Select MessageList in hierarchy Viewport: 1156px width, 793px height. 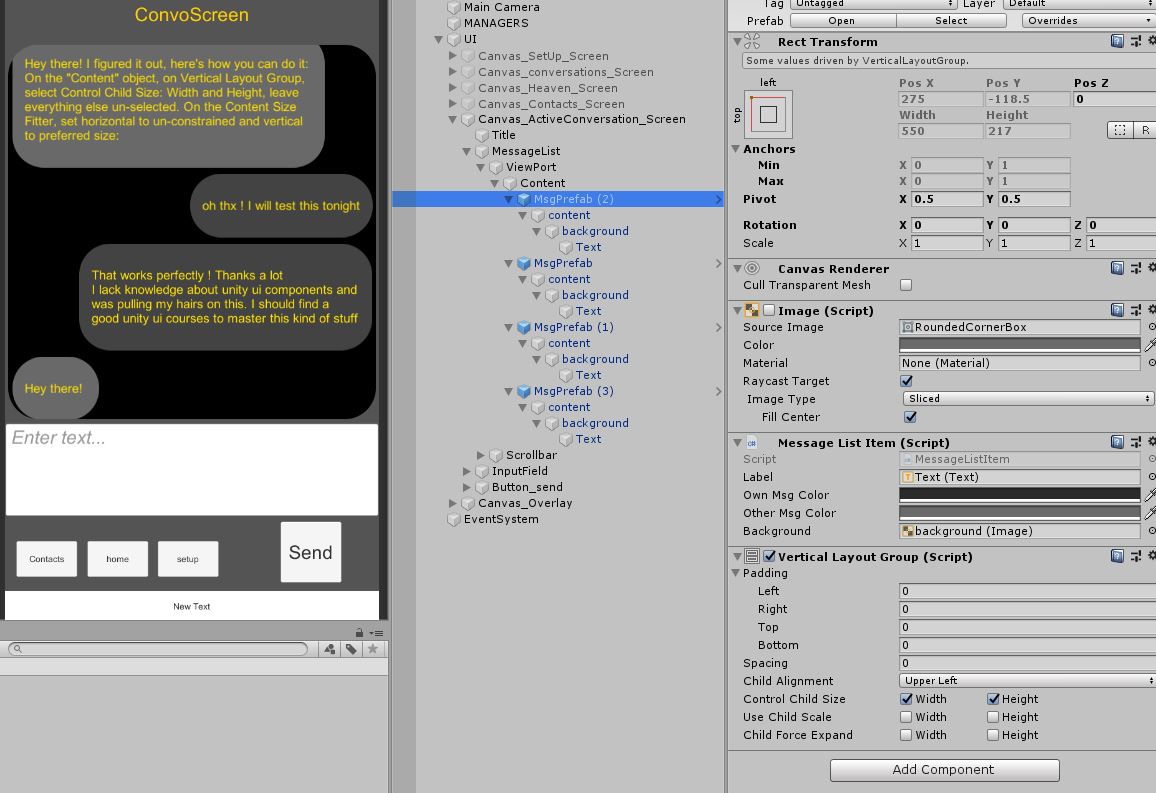pos(526,151)
